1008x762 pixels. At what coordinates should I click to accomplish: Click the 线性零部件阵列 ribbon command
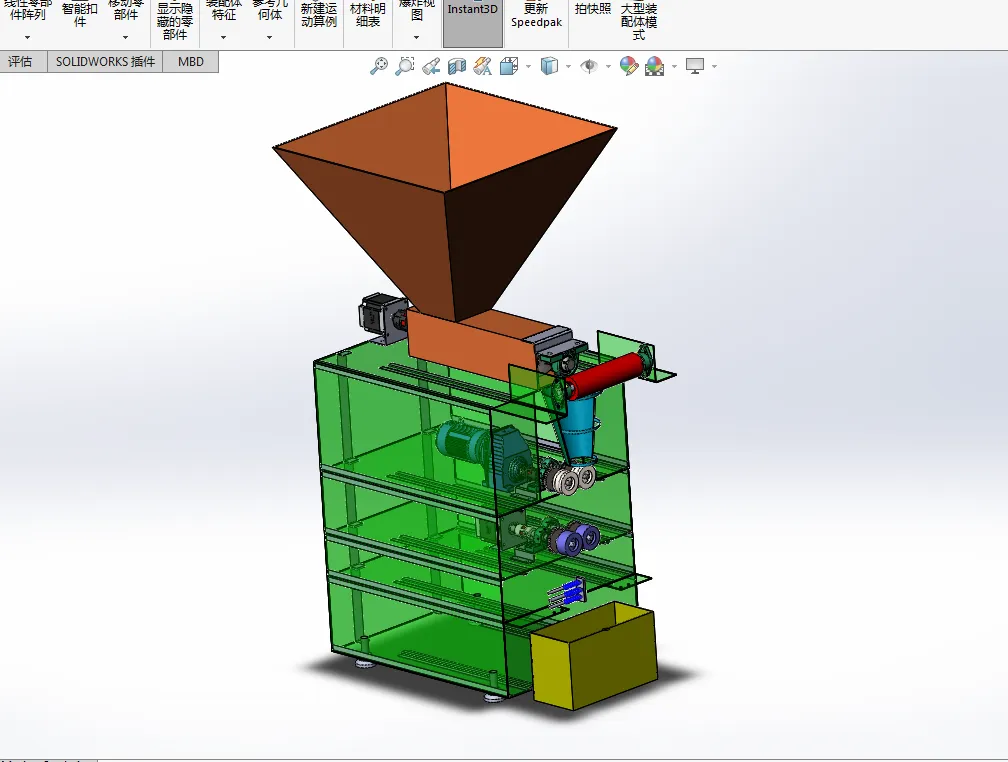[28, 10]
